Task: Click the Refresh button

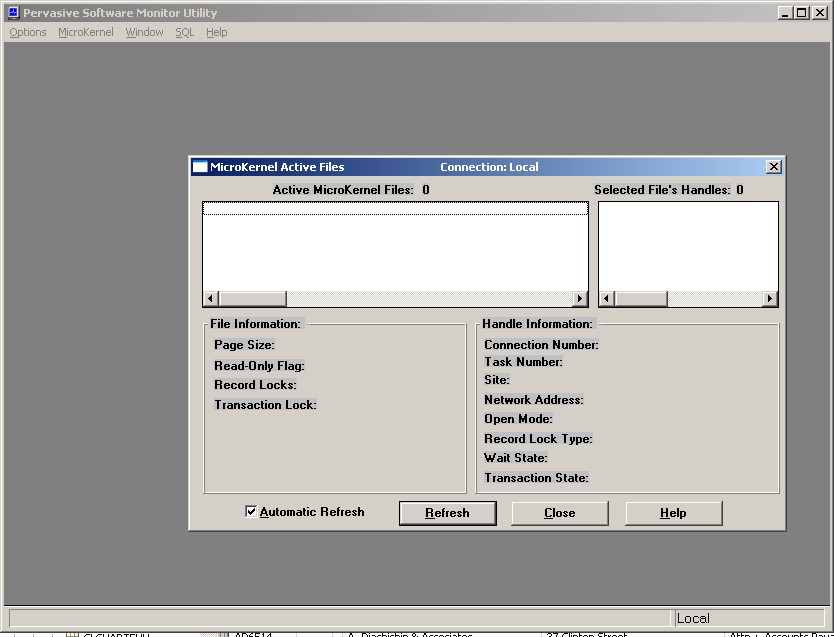Action: [x=447, y=513]
